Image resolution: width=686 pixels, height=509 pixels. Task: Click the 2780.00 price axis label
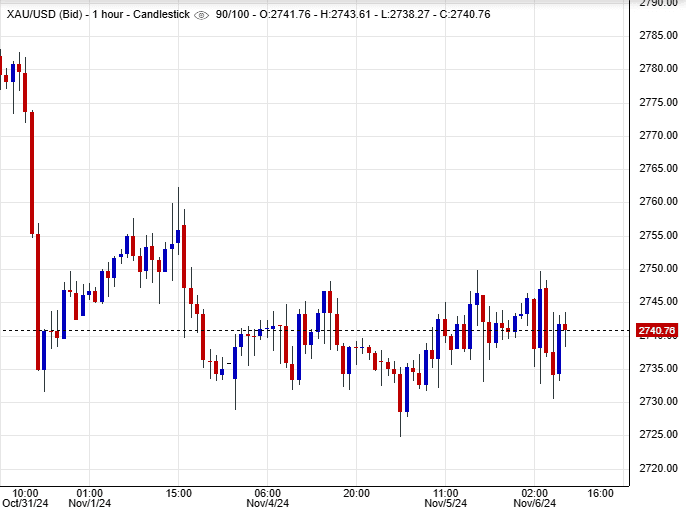[657, 68]
